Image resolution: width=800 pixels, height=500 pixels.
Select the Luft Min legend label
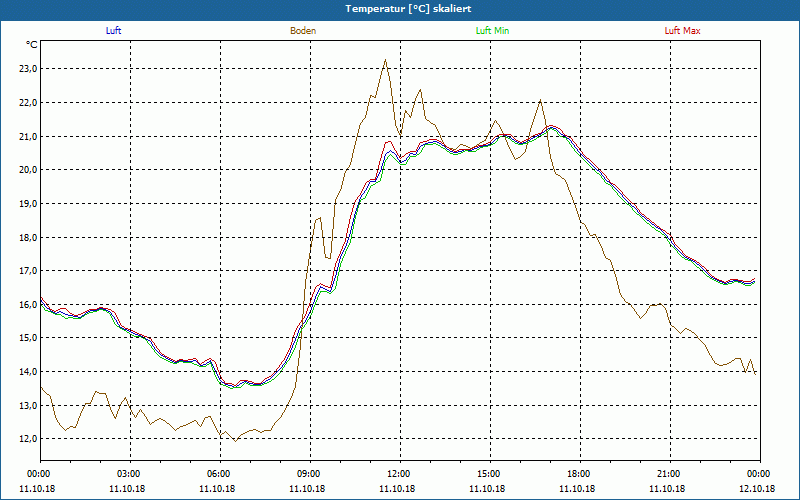coord(492,31)
